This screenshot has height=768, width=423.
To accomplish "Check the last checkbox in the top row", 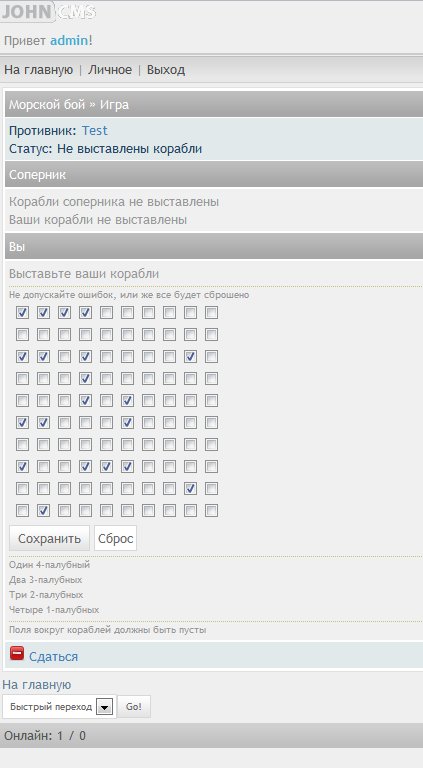I will (x=212, y=312).
